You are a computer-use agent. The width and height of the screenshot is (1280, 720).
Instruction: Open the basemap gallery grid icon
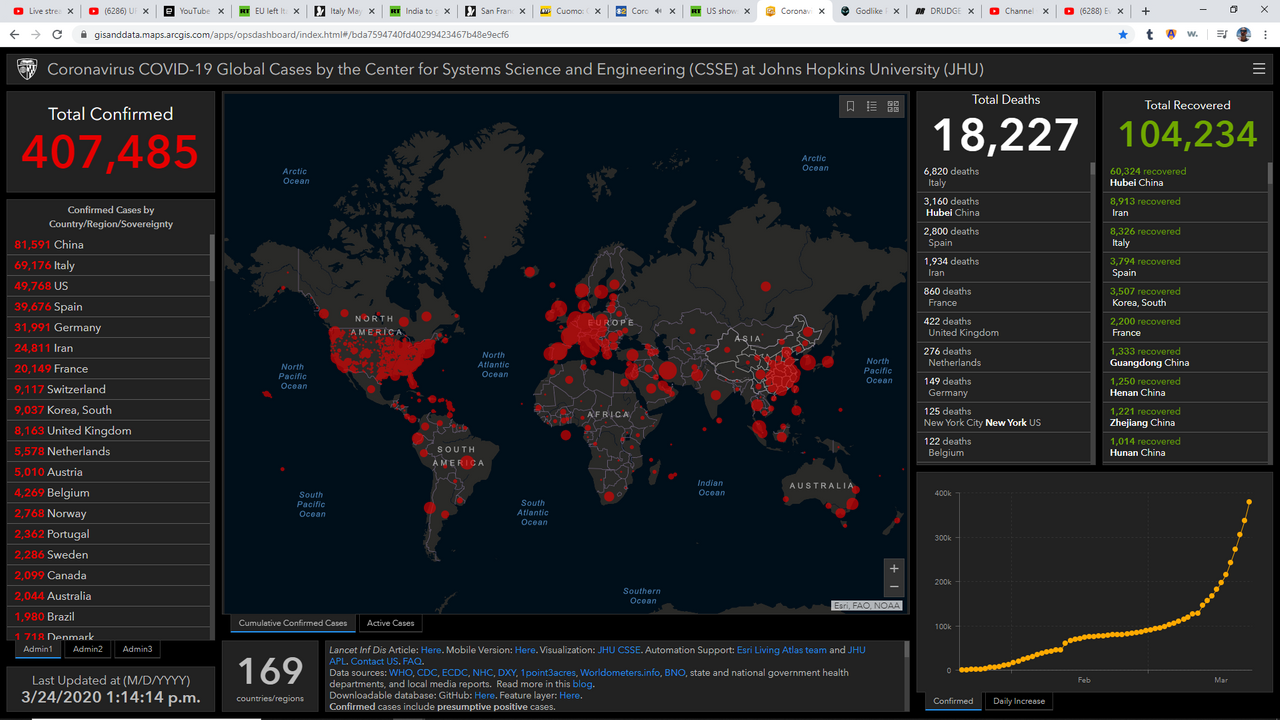[893, 107]
